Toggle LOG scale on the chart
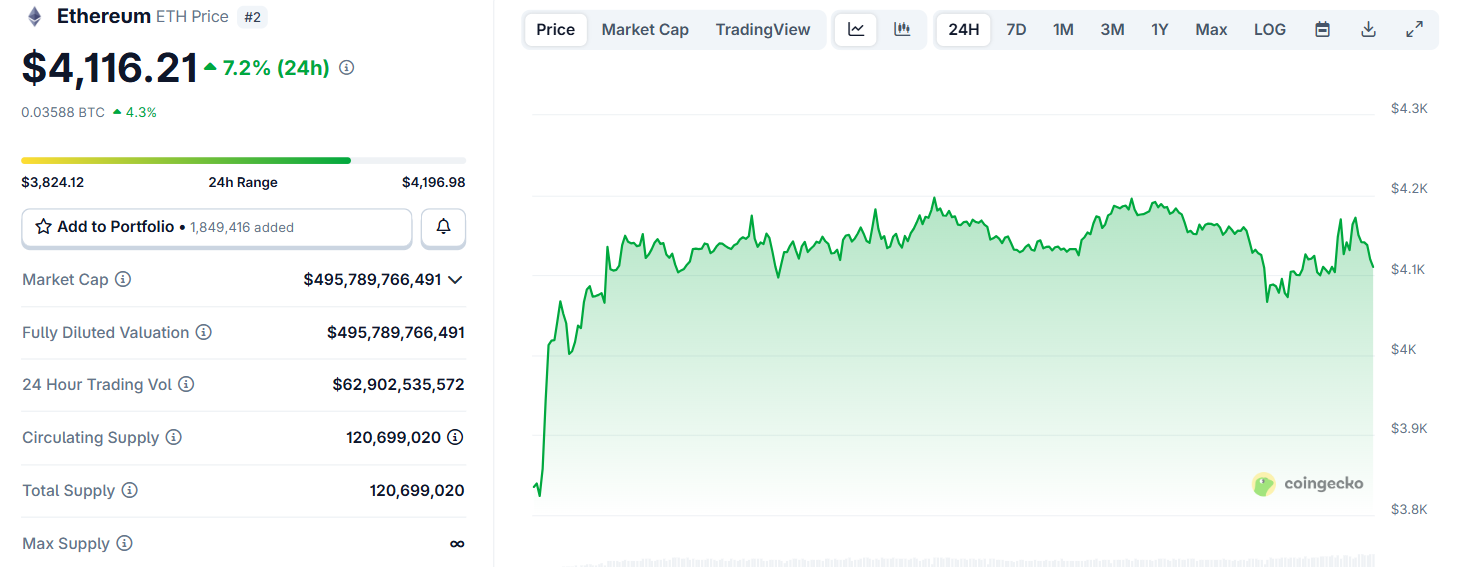The width and height of the screenshot is (1457, 567). [1270, 30]
